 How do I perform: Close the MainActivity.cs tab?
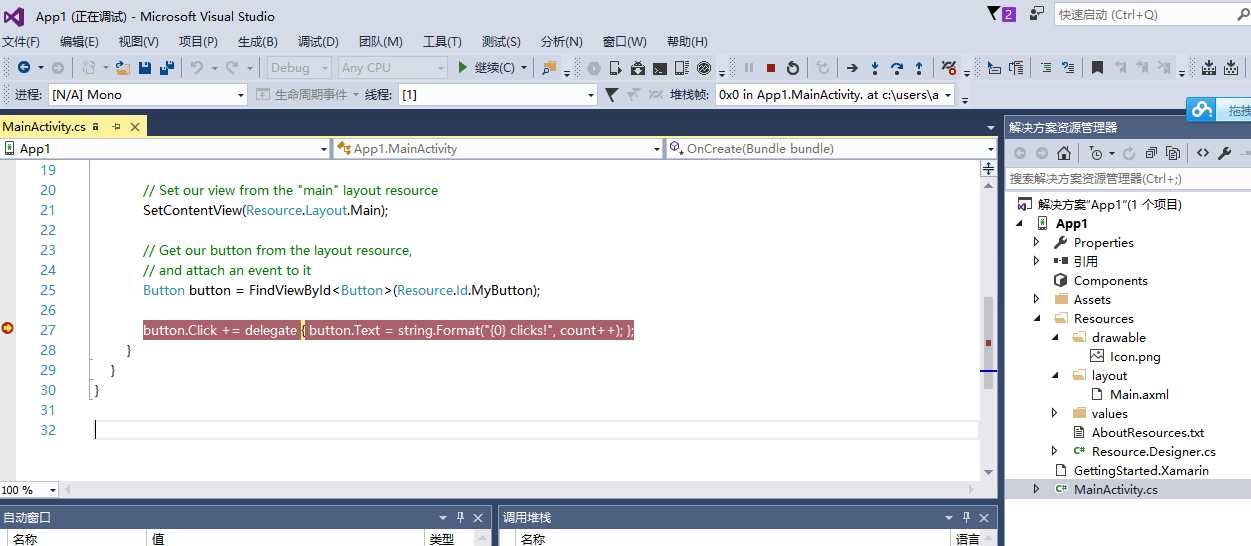(135, 127)
